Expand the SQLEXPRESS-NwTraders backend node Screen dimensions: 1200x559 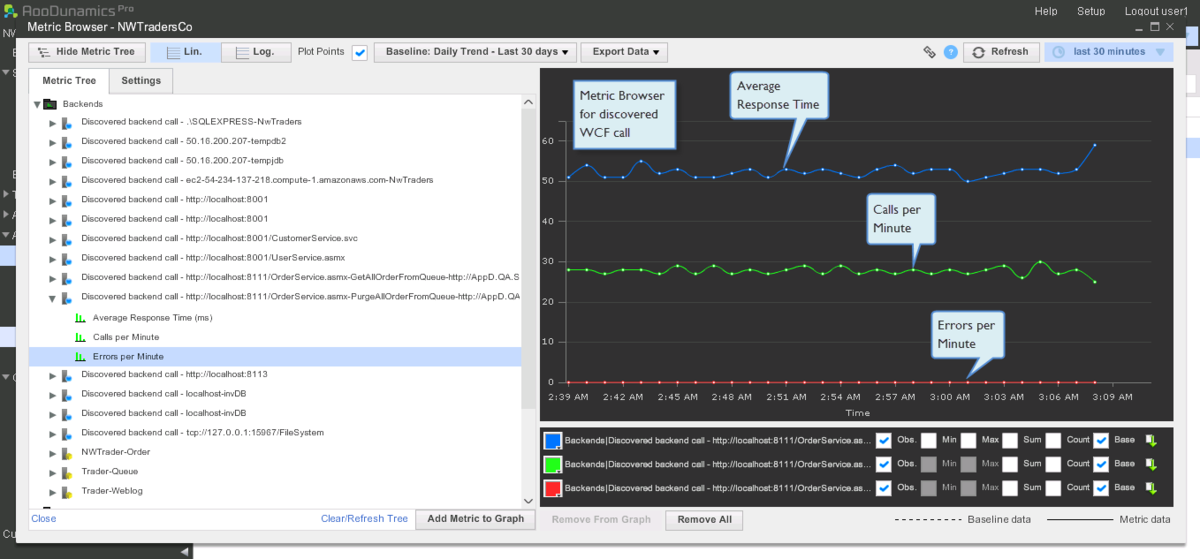pos(53,123)
